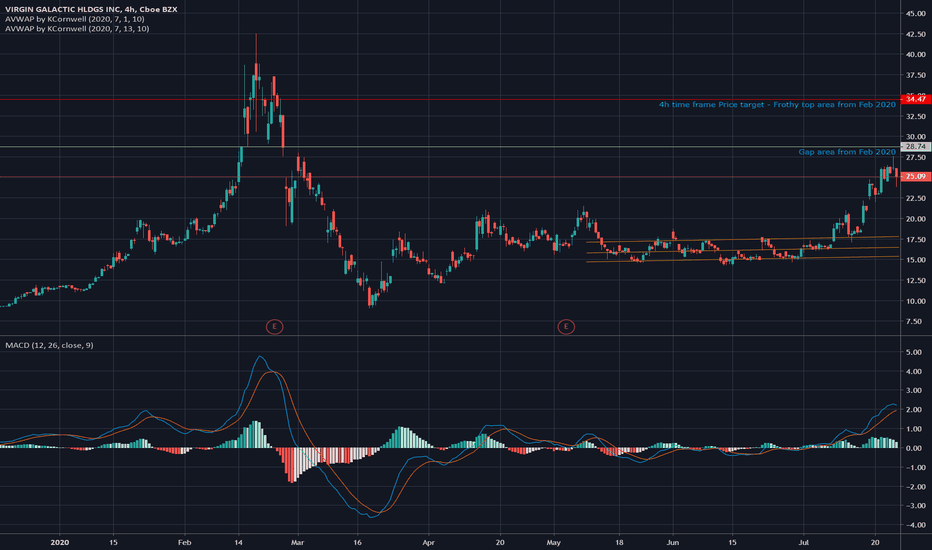
Task: Click the 'May' label on the time axis
Action: point(553,542)
